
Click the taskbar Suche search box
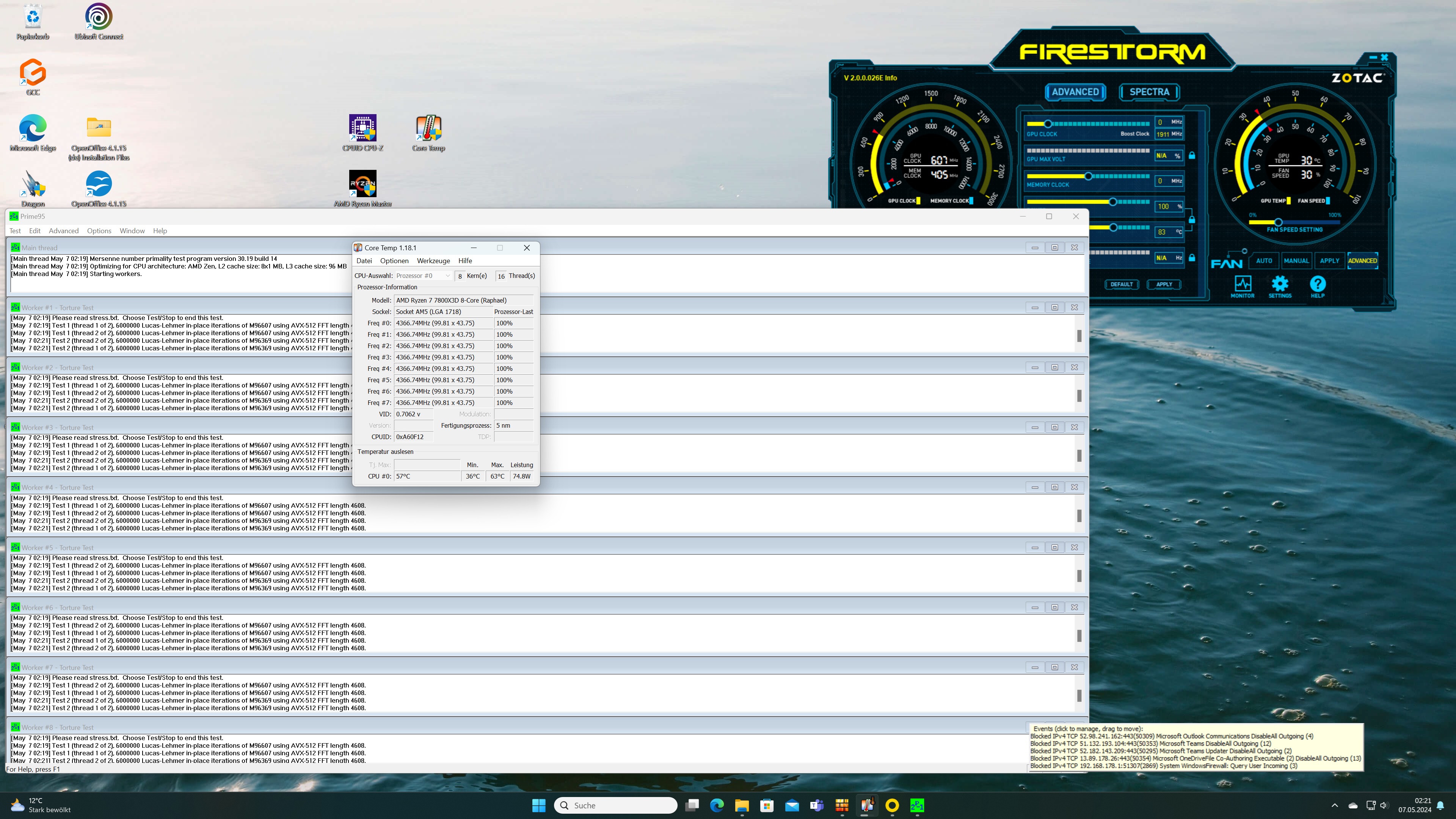tap(615, 805)
